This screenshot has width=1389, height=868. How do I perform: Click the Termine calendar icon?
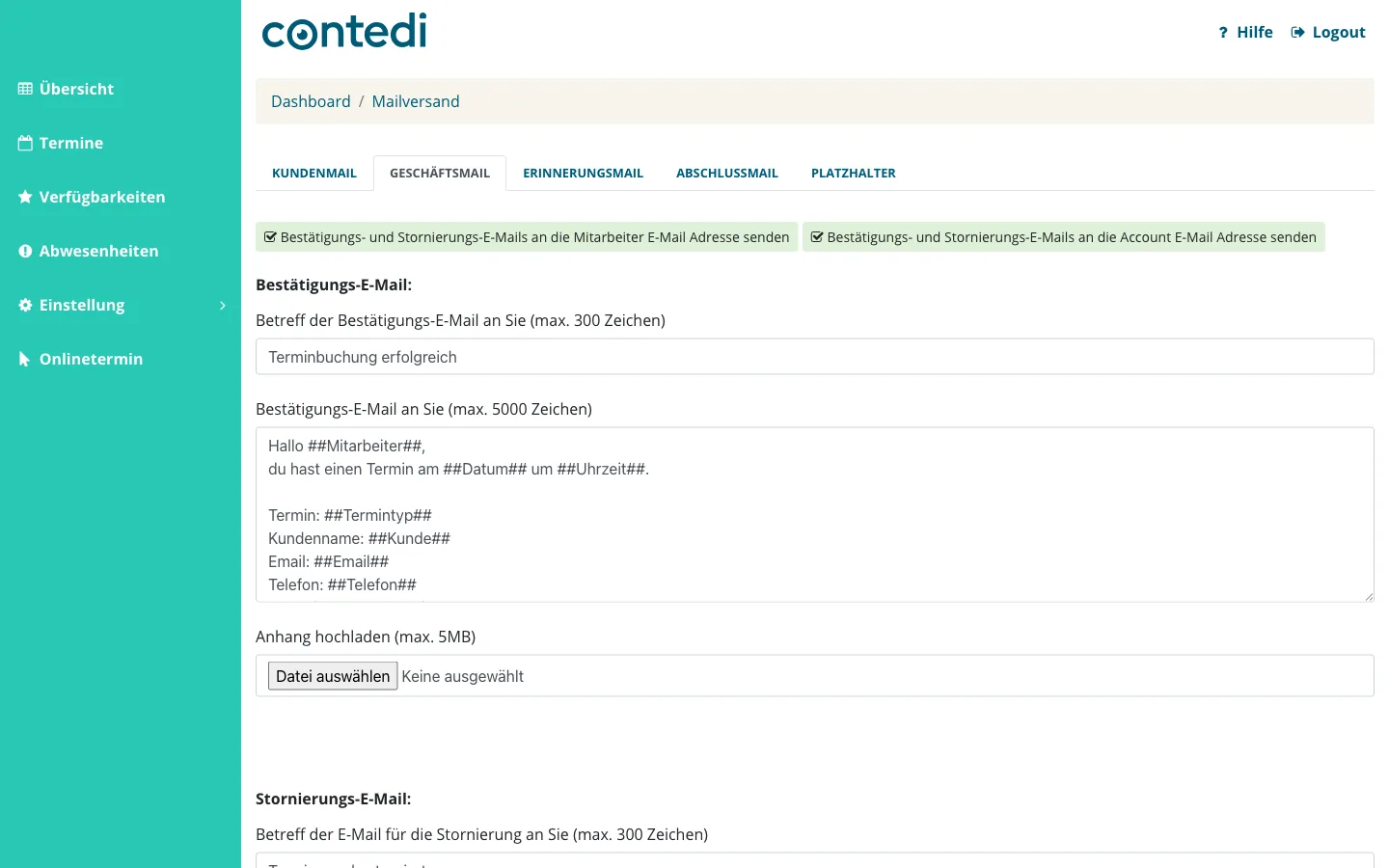pos(25,143)
